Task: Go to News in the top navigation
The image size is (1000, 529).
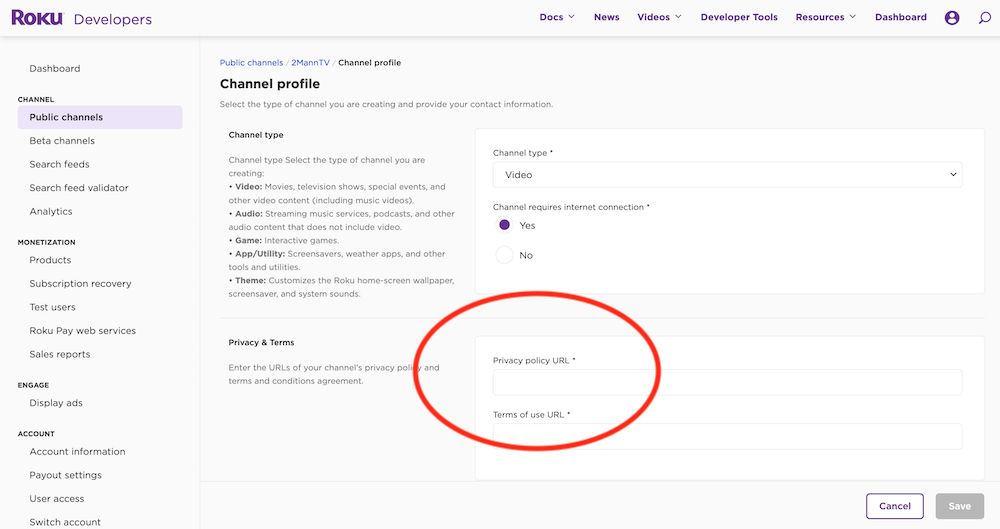Action: click(x=607, y=17)
